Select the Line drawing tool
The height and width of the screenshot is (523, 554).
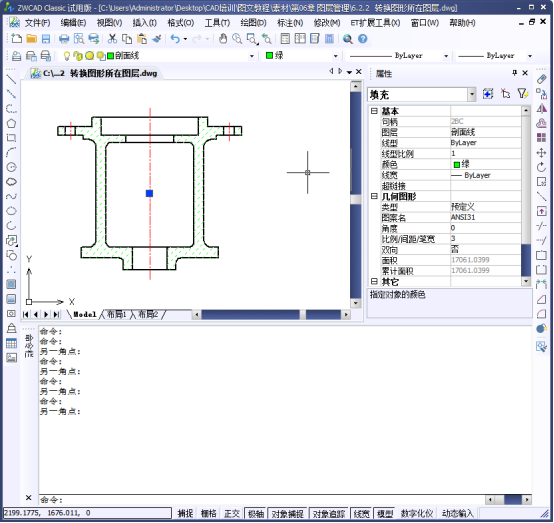(11, 79)
